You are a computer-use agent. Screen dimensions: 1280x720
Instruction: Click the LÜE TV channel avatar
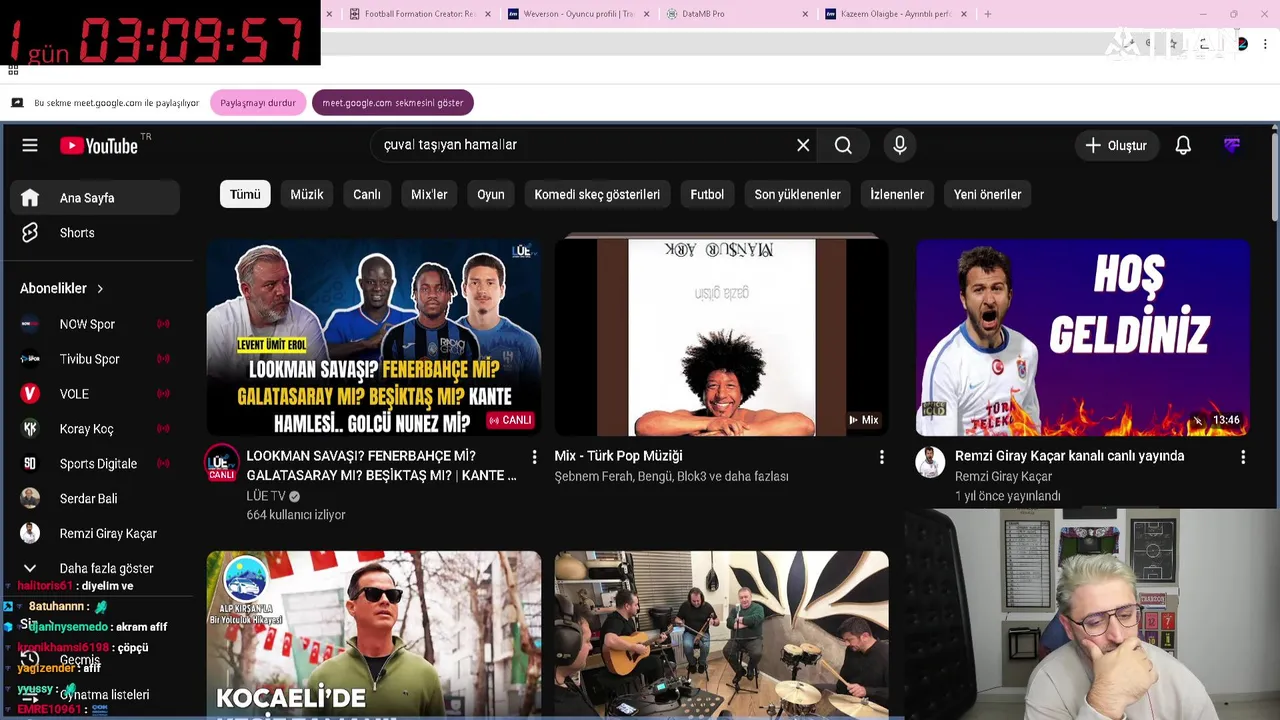coord(222,463)
